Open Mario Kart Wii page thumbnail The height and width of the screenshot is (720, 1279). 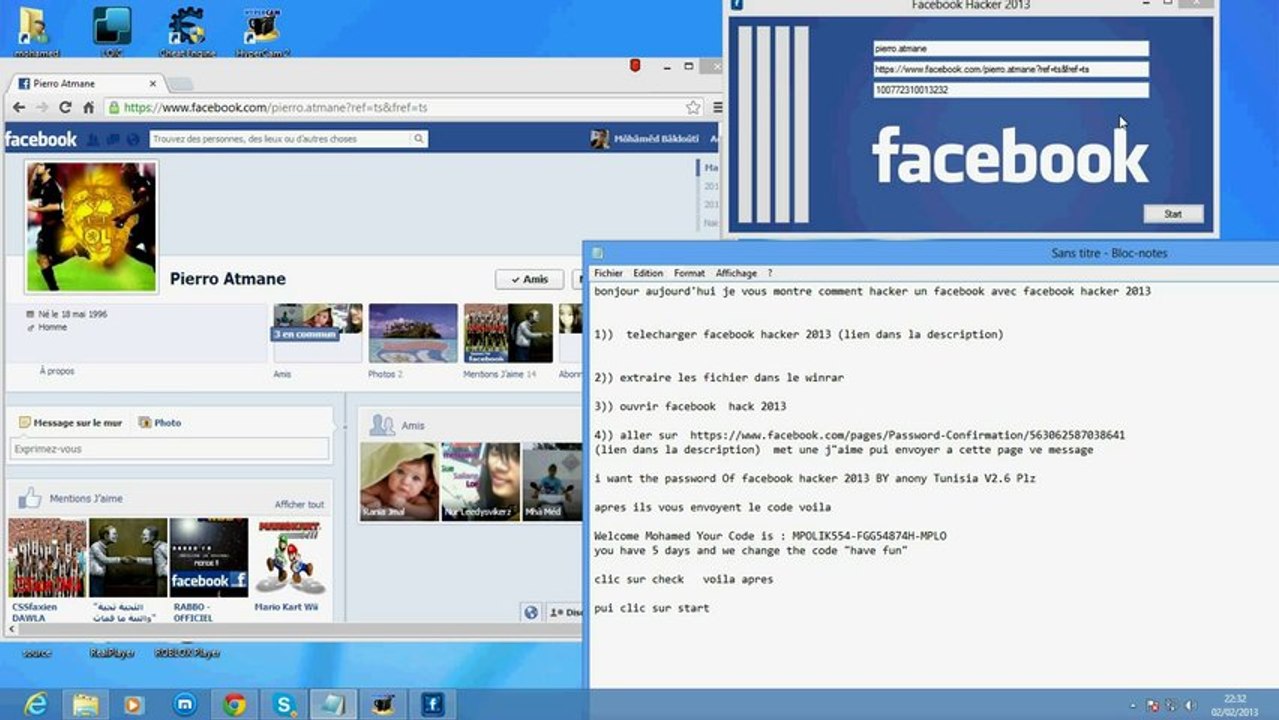tap(289, 558)
